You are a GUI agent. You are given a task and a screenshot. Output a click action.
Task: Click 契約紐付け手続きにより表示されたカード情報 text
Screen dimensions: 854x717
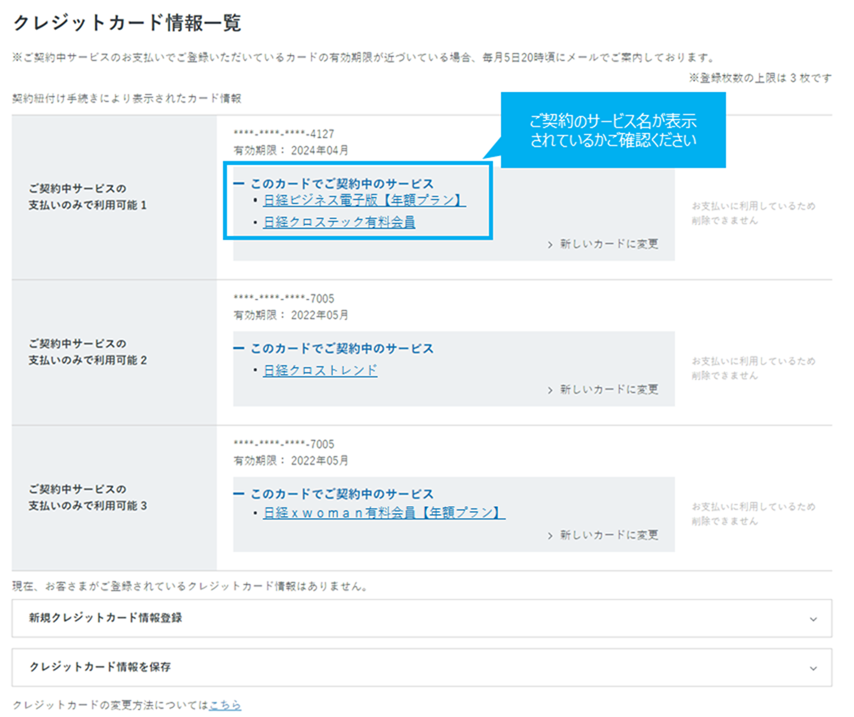[x=127, y=99]
